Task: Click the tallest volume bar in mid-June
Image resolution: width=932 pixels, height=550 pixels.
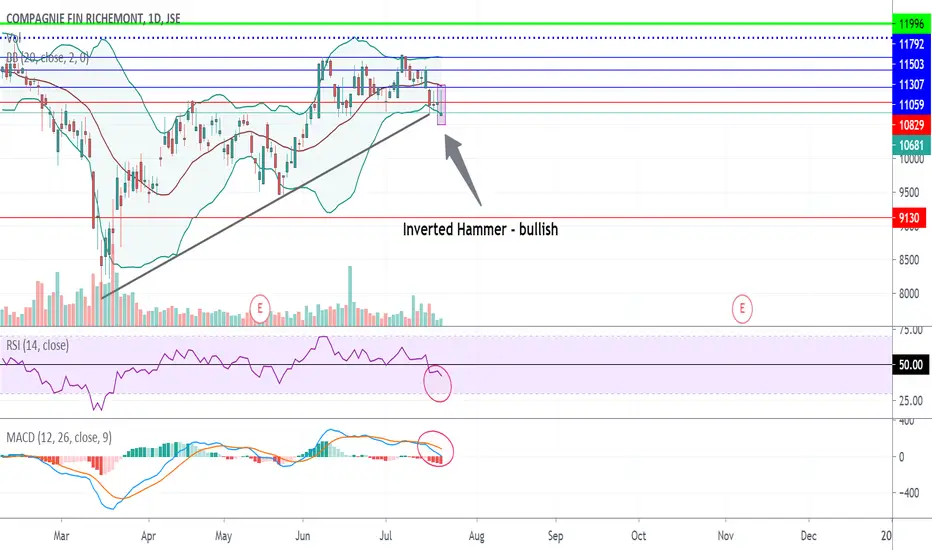Action: (350, 296)
